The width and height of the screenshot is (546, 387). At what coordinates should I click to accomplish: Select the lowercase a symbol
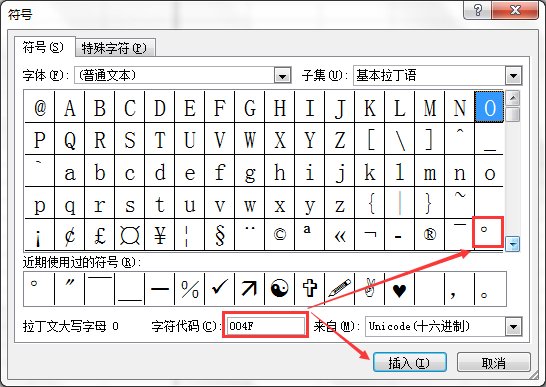[70, 171]
